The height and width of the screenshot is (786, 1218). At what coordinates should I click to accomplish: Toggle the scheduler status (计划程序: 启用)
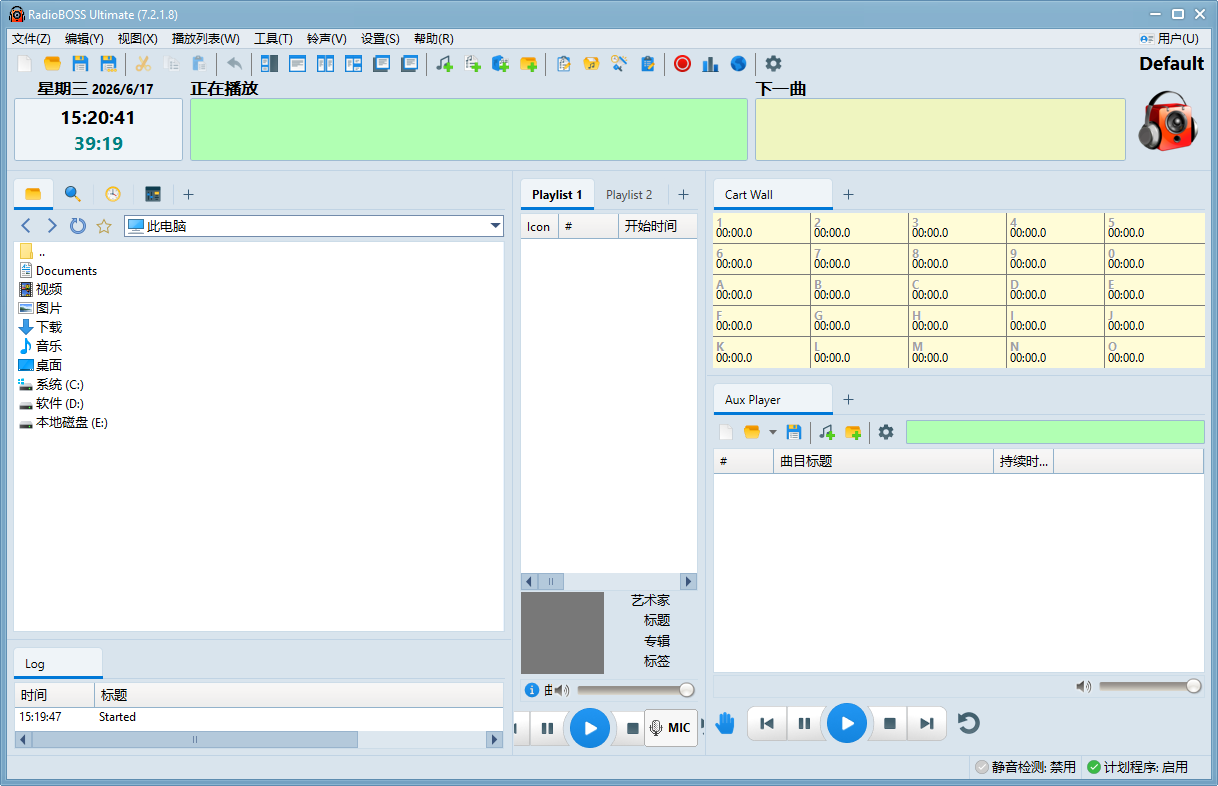pyautogui.click(x=1138, y=767)
